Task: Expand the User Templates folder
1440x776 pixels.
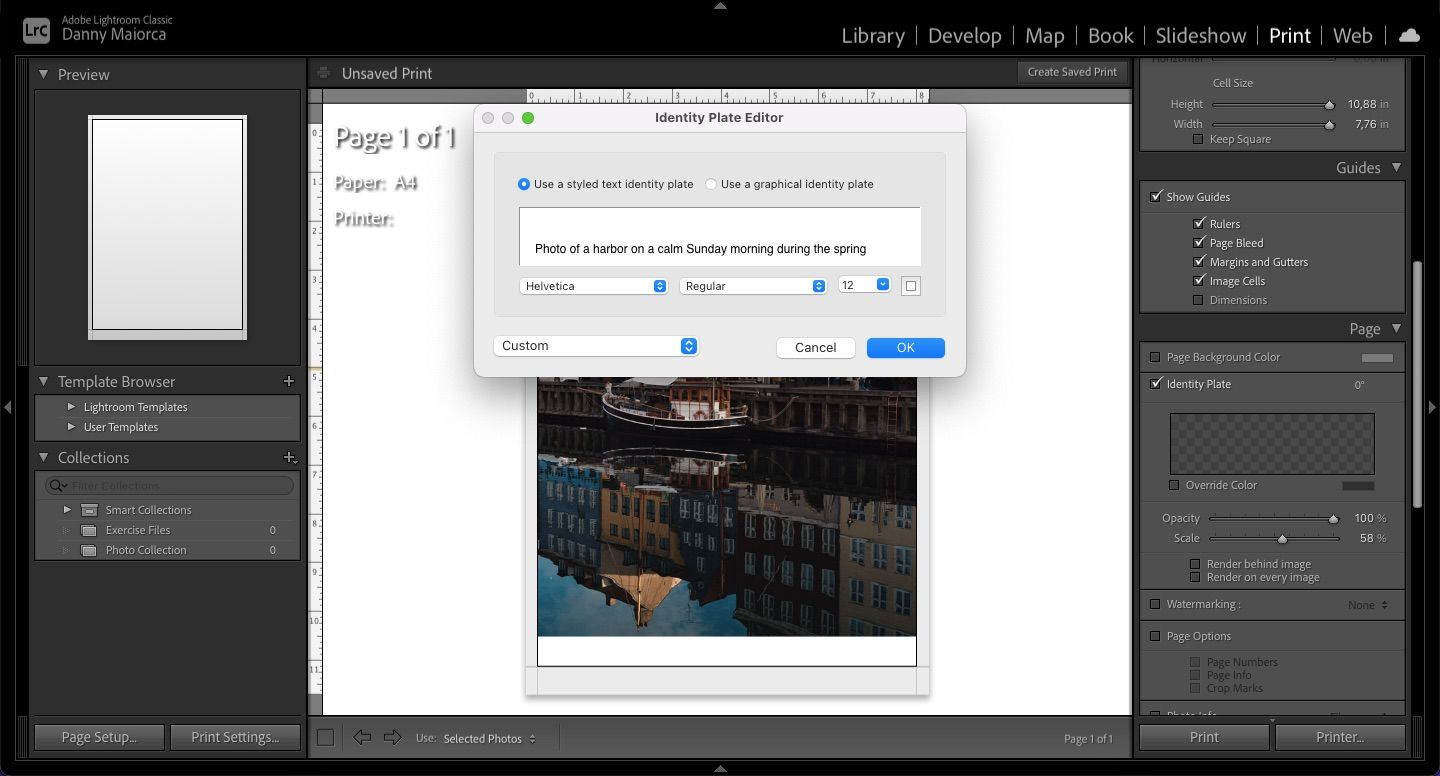Action: (x=71, y=427)
